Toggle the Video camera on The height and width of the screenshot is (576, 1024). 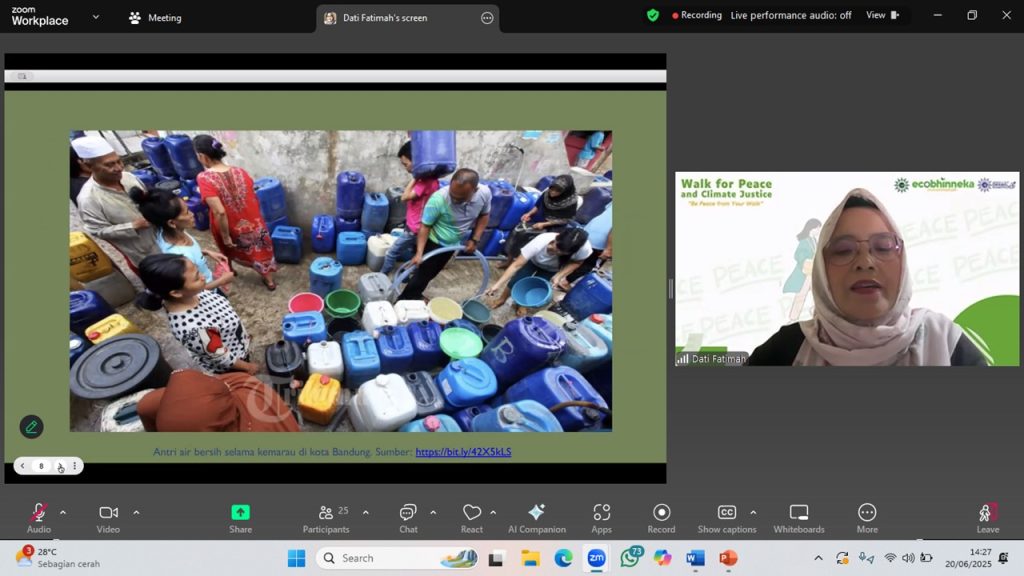[108, 517]
